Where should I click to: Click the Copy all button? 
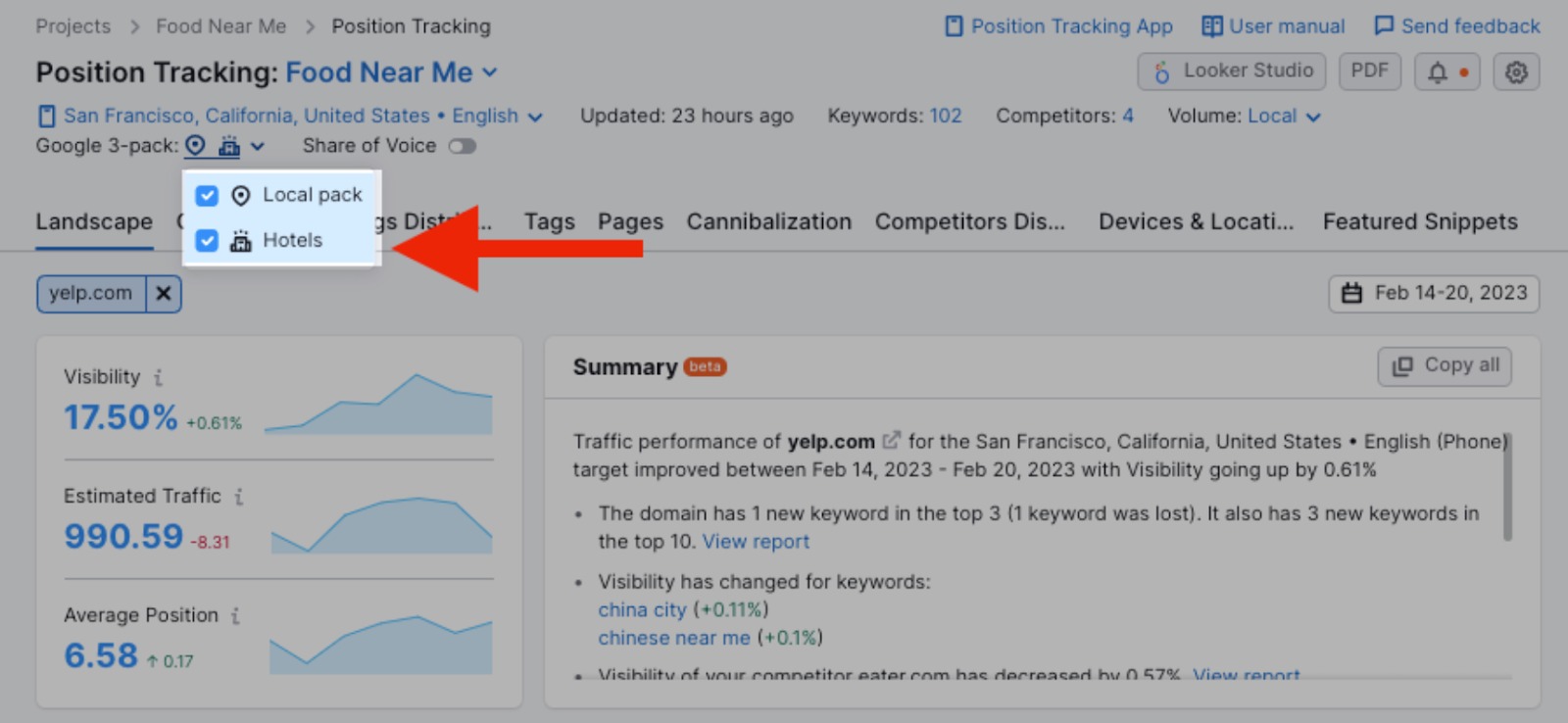click(x=1445, y=365)
